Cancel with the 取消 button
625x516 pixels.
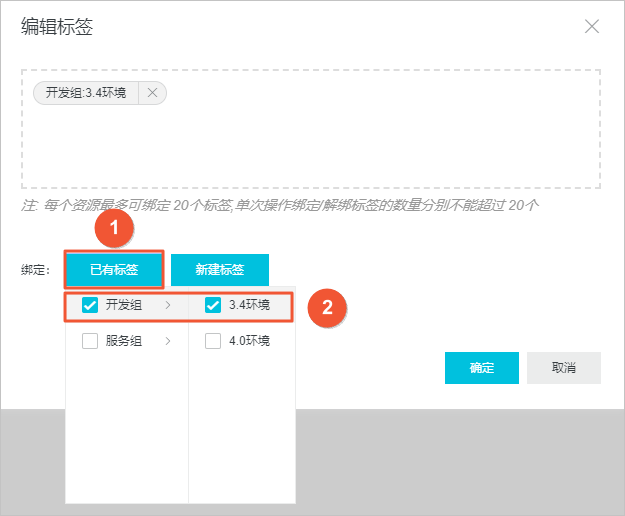click(x=564, y=368)
